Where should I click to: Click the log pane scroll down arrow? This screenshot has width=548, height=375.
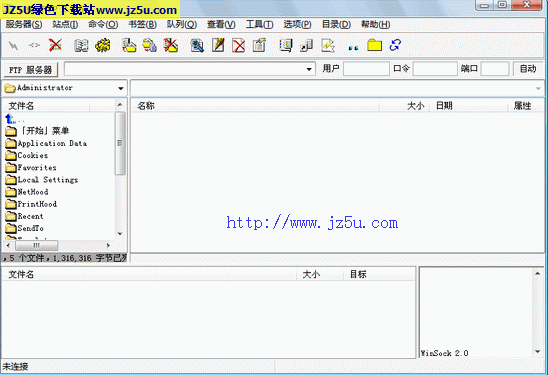(538, 352)
